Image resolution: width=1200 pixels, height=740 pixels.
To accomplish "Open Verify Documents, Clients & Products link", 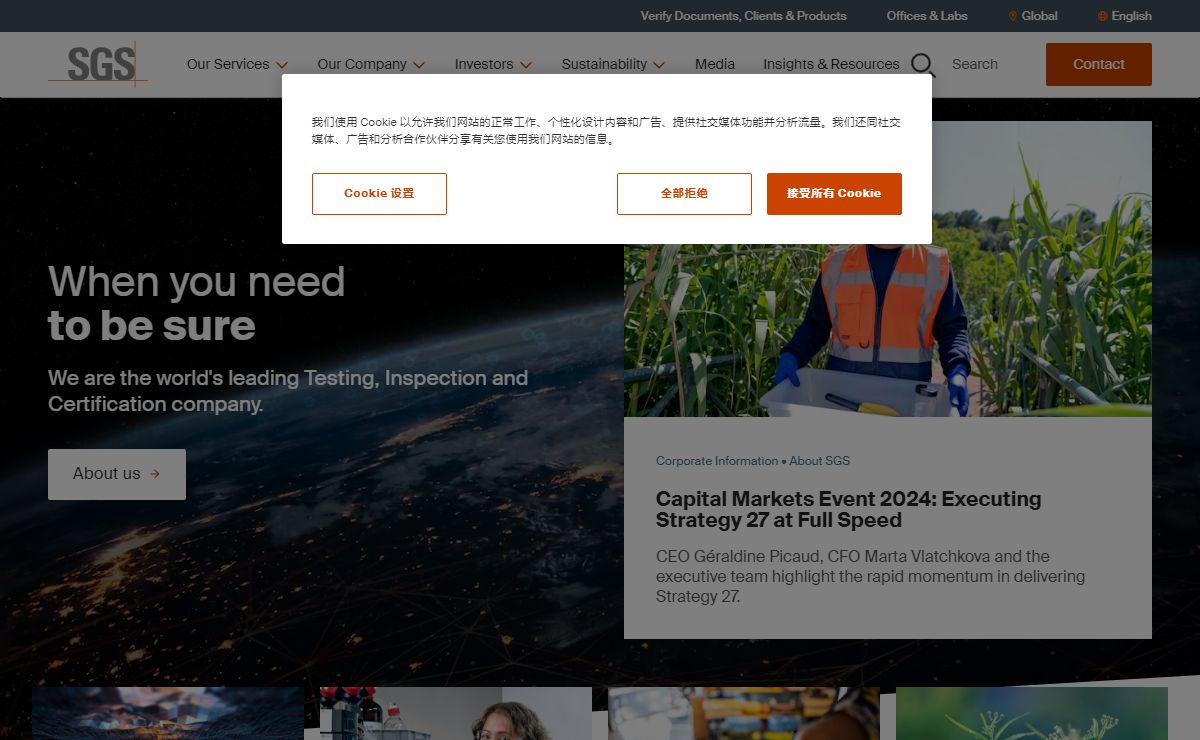I will coord(743,16).
